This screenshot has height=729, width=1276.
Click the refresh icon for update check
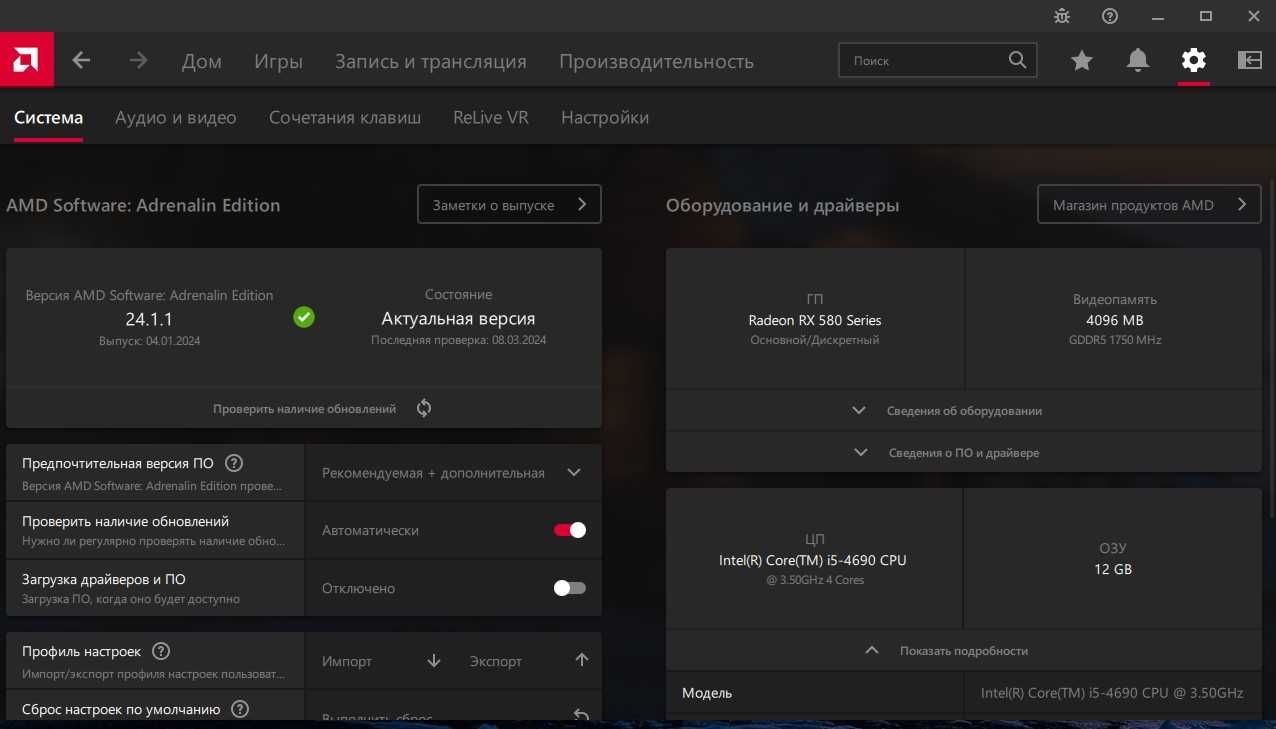(x=424, y=408)
